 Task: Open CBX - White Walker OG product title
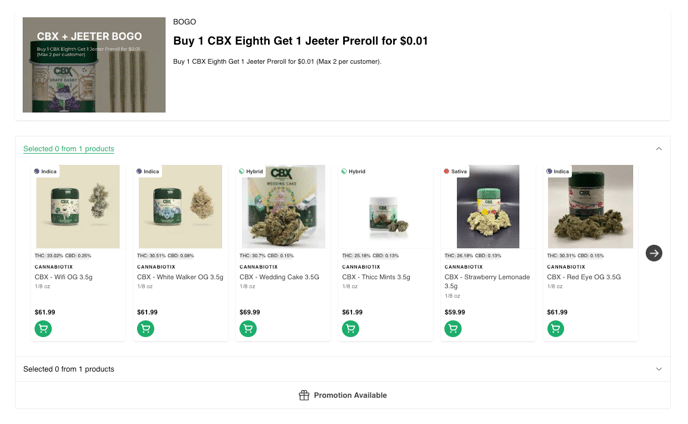point(180,277)
